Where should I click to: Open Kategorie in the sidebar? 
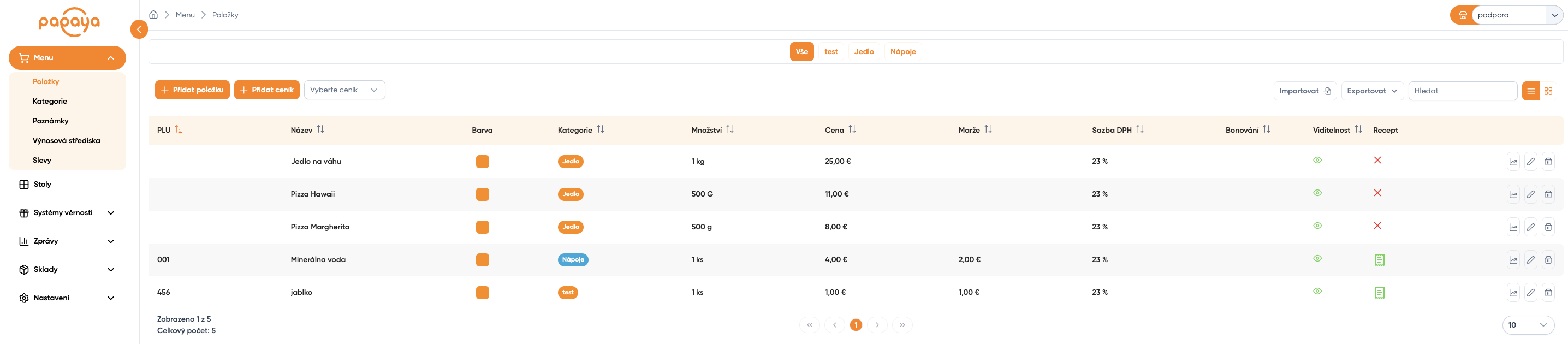point(50,101)
